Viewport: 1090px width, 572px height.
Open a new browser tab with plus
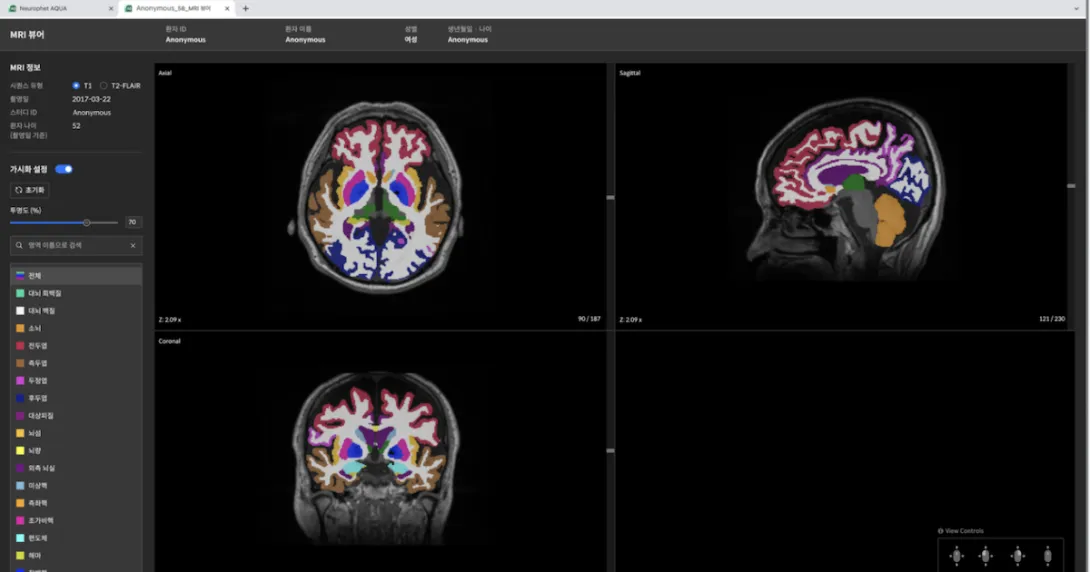246,8
